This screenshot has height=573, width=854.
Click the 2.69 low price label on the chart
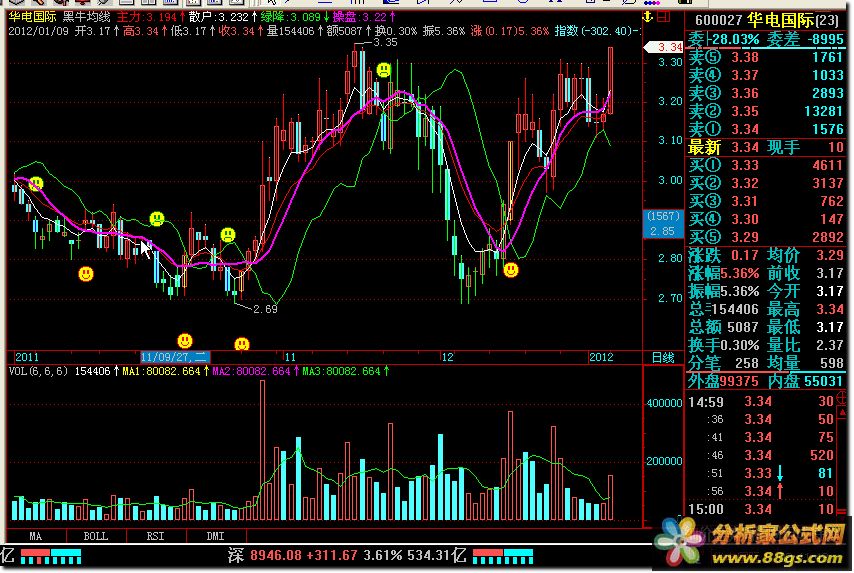point(265,309)
